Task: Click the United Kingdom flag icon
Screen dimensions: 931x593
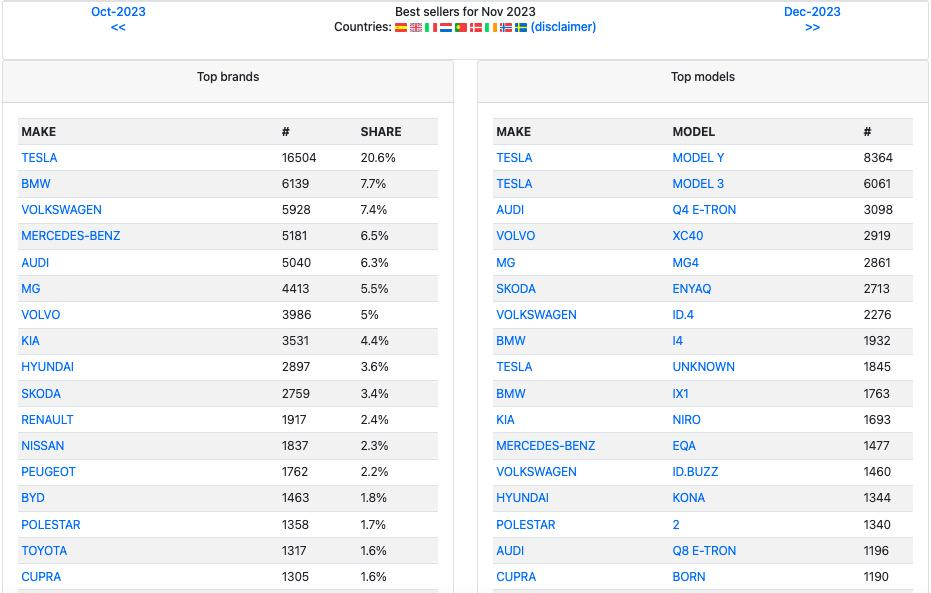Action: tap(416, 28)
